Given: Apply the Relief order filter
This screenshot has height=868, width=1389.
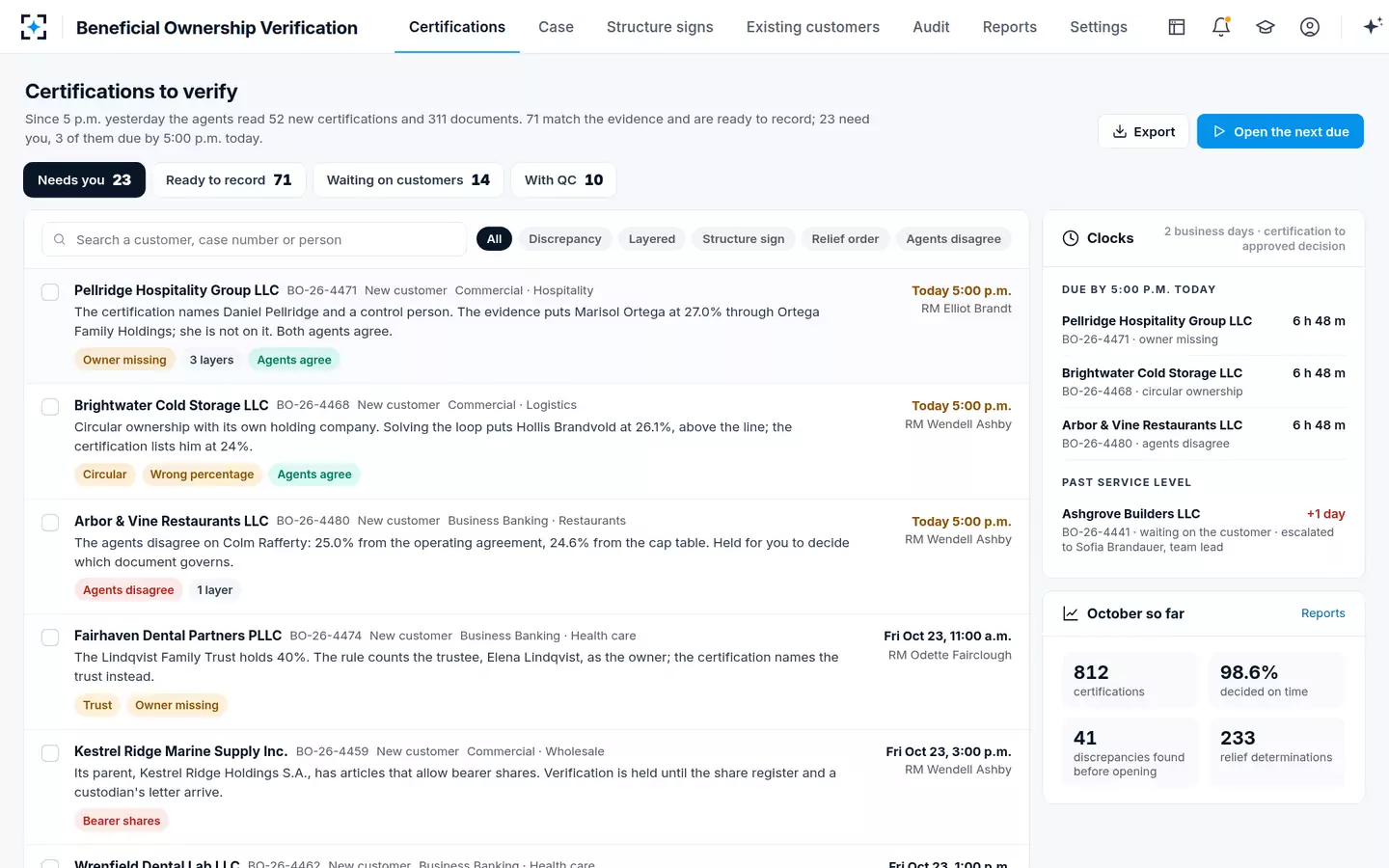Looking at the screenshot, I should tap(845, 239).
